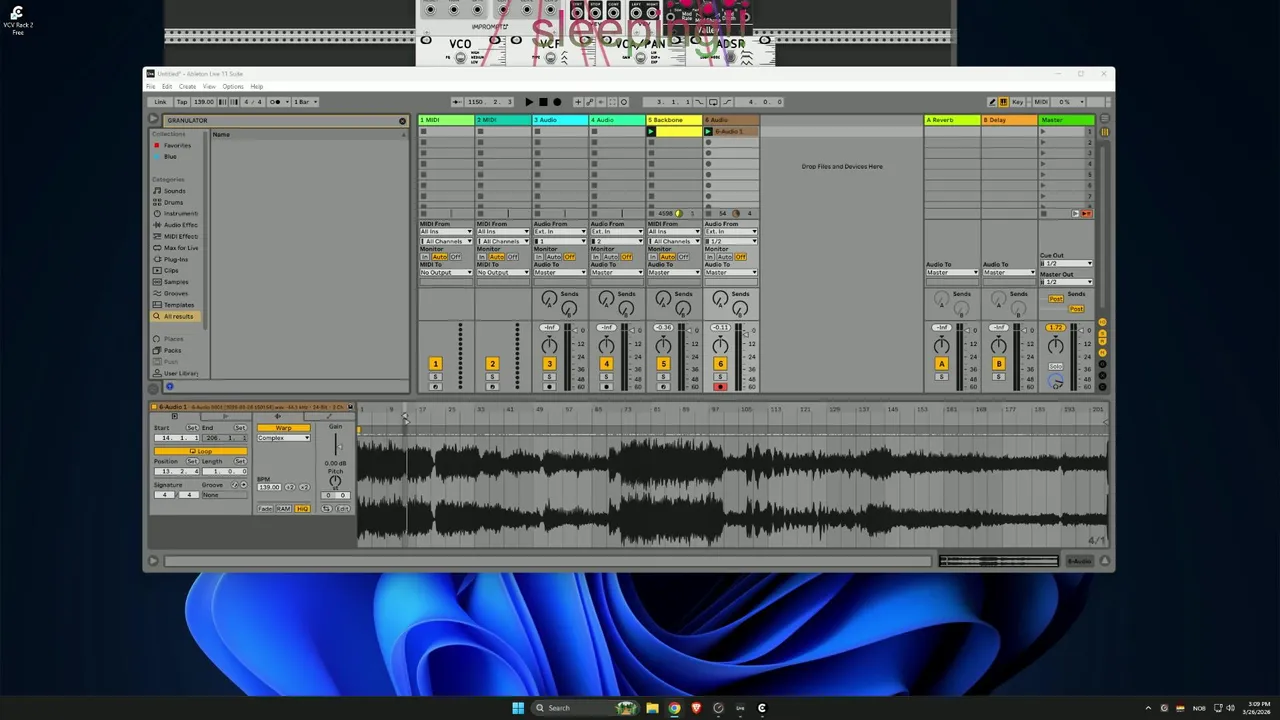Click the Master track Solo cue button
Screen dimensions: 1280x720
[1055, 367]
